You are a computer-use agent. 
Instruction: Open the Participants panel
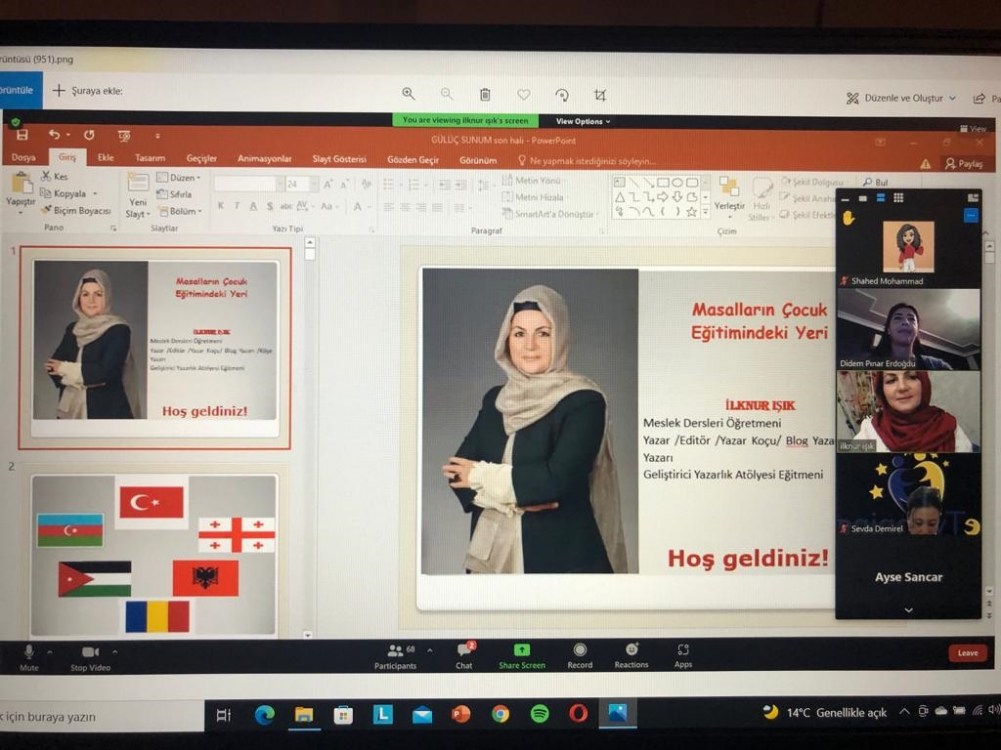(395, 655)
